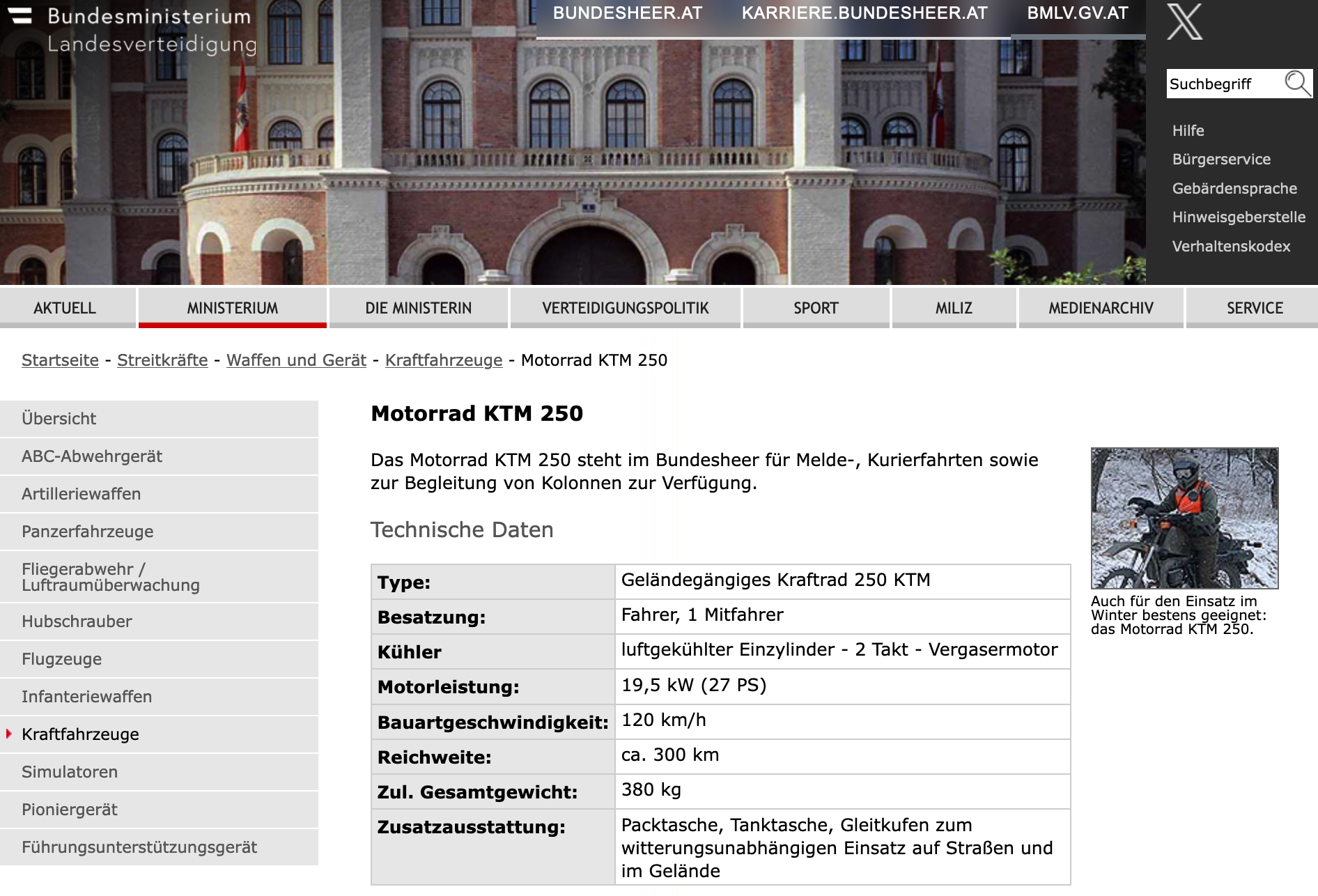This screenshot has width=1318, height=896.
Task: Go to Kraftfahrzeuge breadcrumb
Action: [x=444, y=360]
